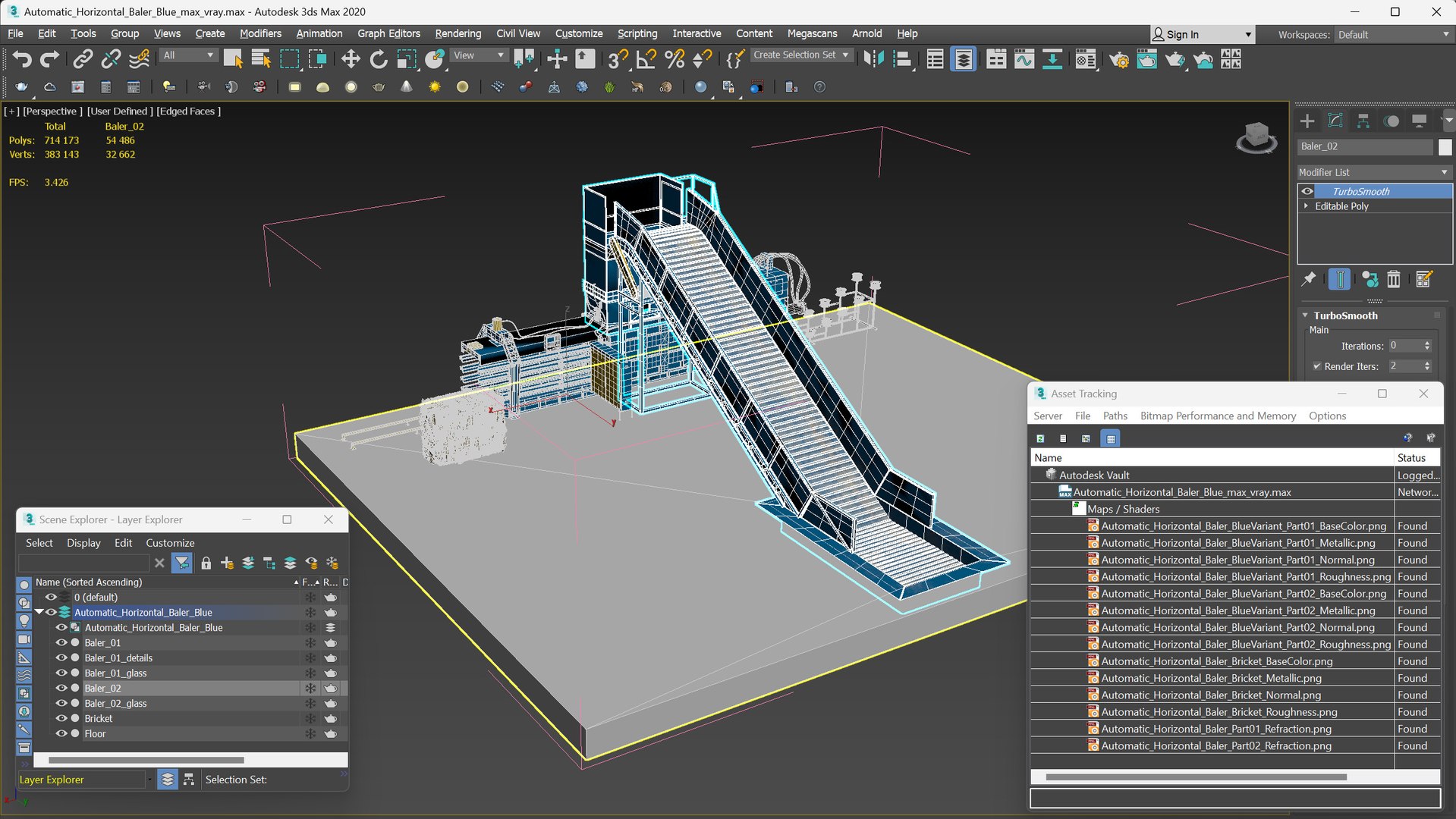Click the Mirror tool icon
1456x819 pixels.
point(873,59)
